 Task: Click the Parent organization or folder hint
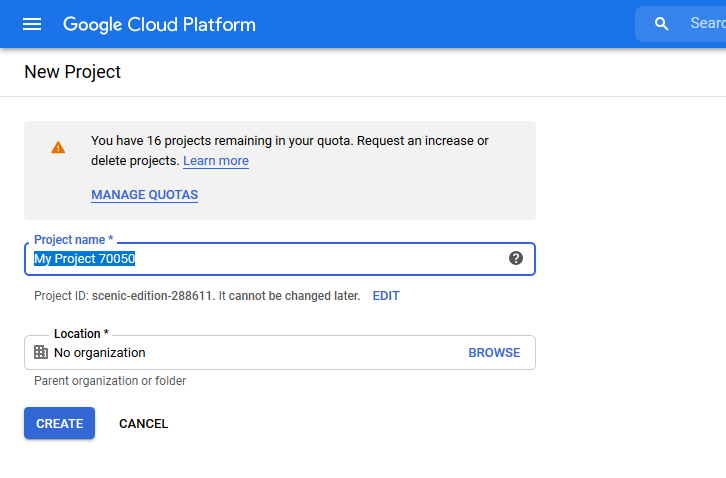pyautogui.click(x=110, y=381)
